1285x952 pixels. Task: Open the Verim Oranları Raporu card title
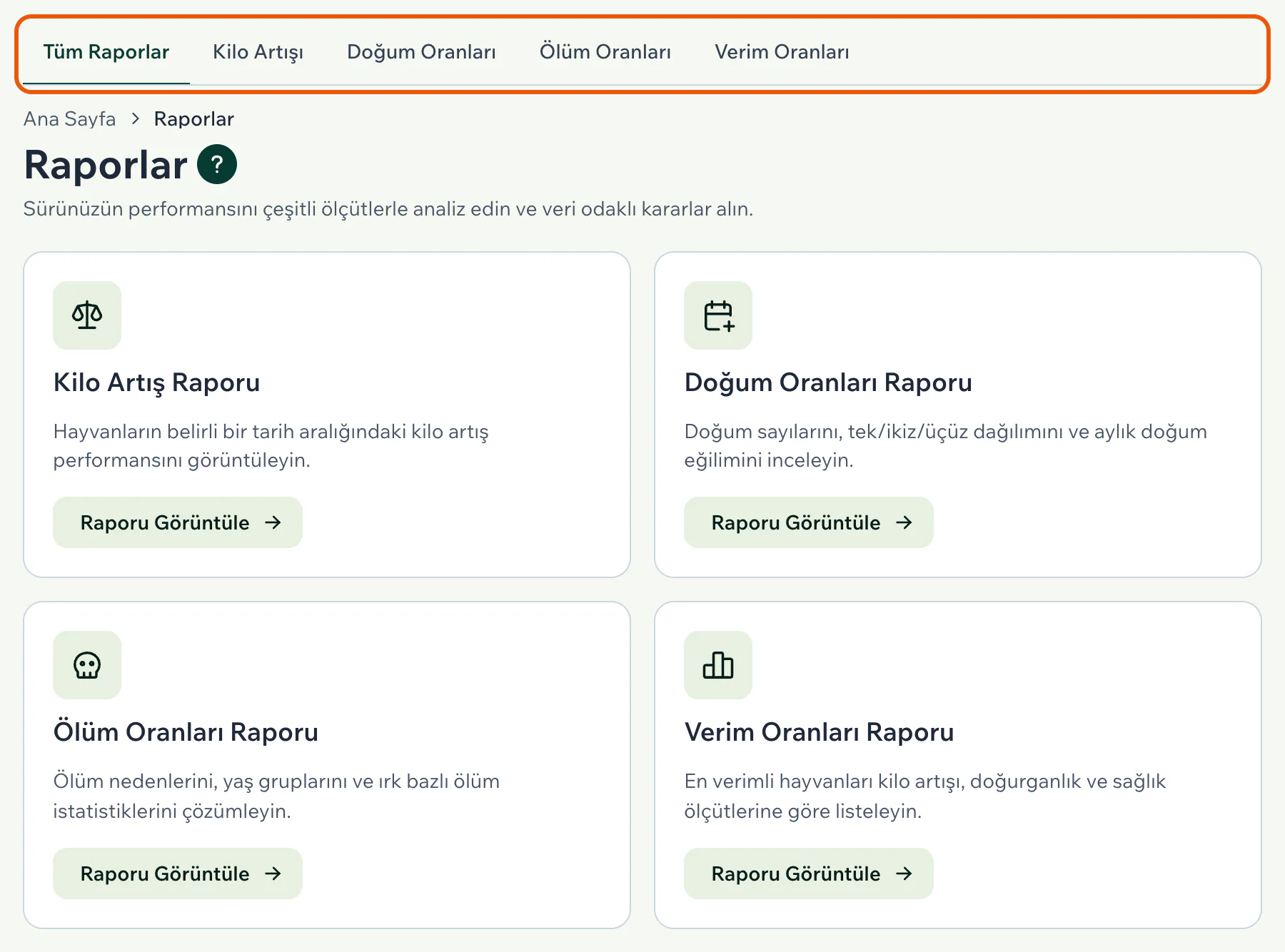point(819,732)
